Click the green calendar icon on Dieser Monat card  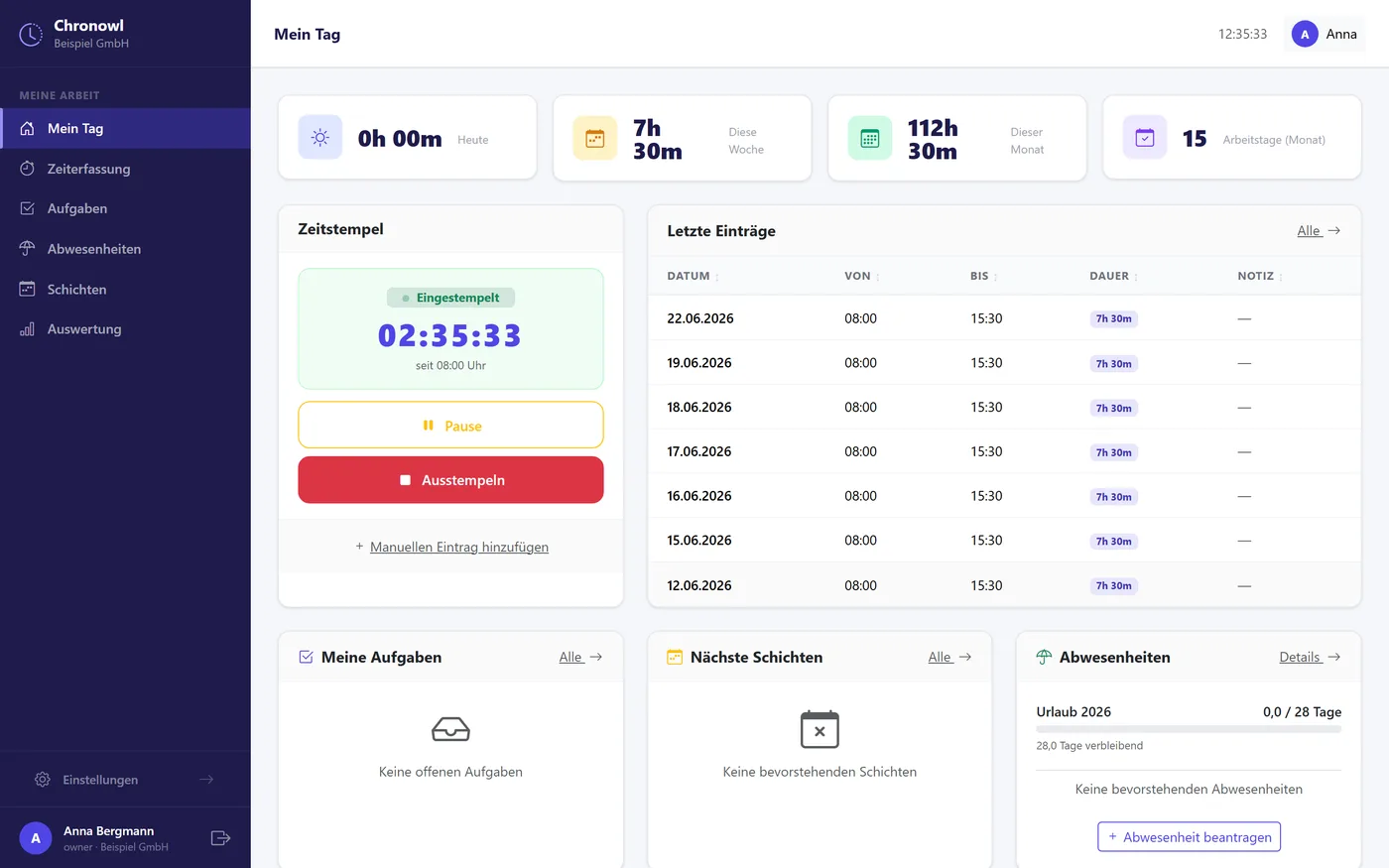[x=870, y=138]
